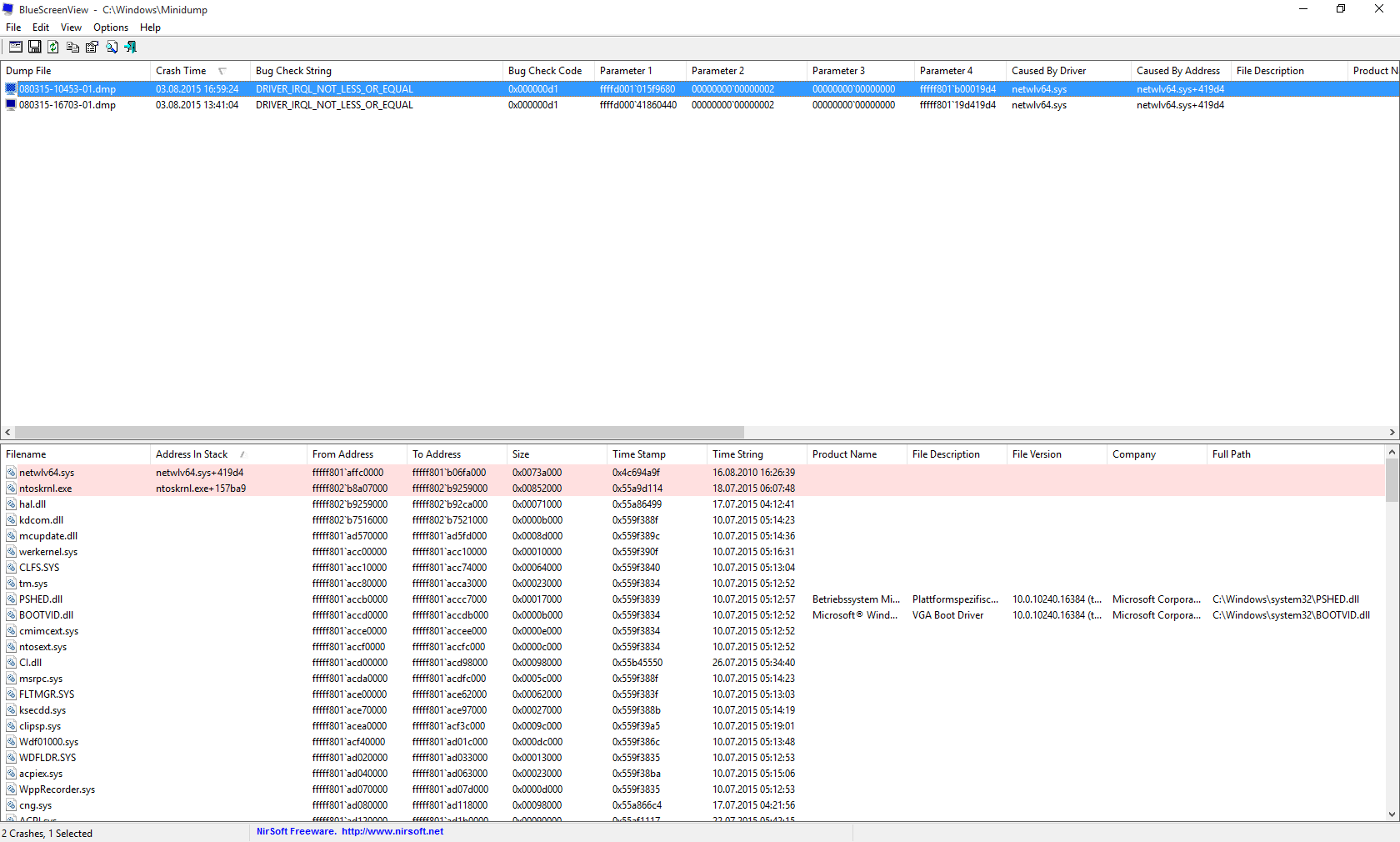This screenshot has width=1400, height=842.
Task: Click the Copy selected items icon
Action: pos(73,48)
